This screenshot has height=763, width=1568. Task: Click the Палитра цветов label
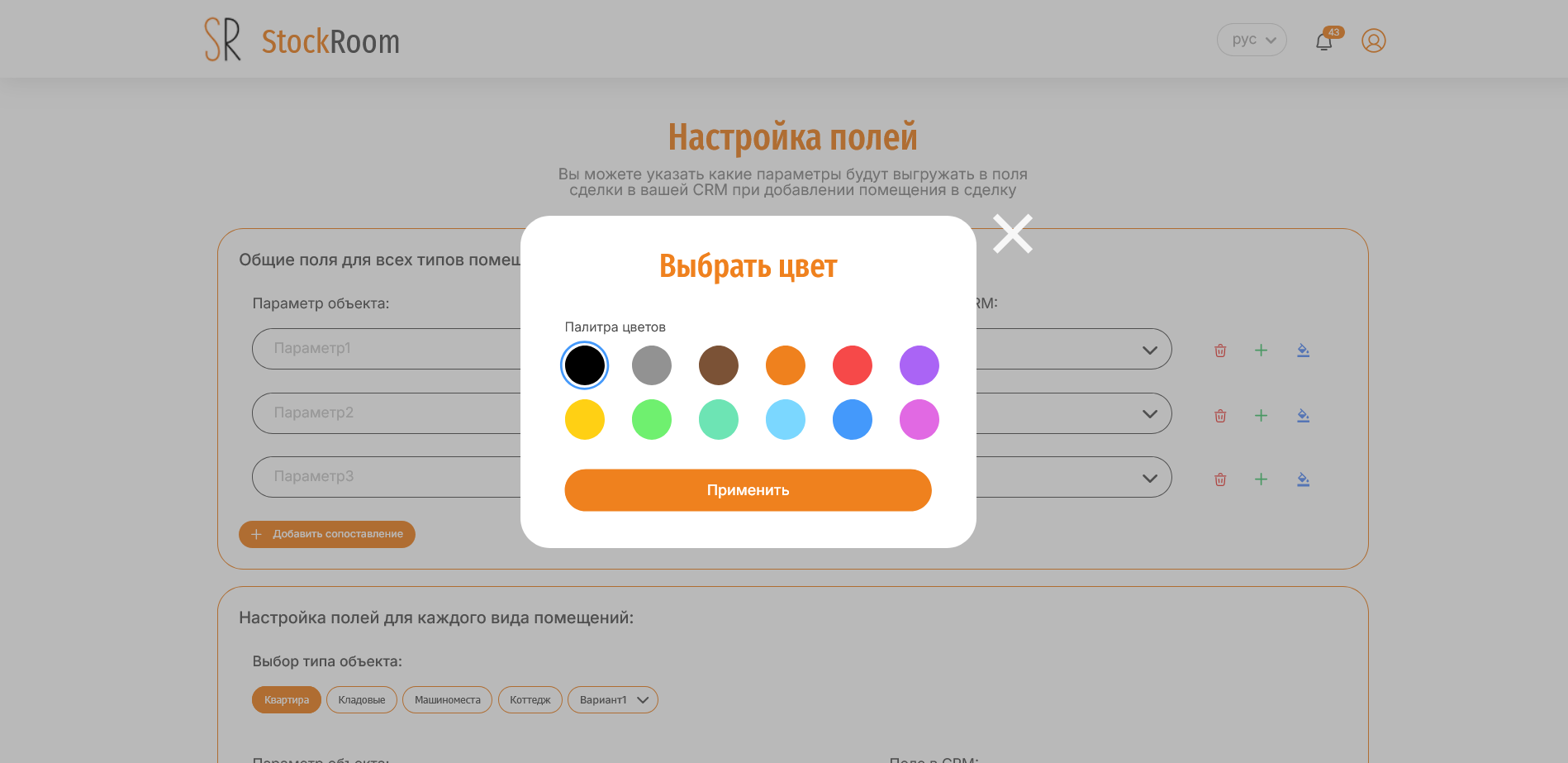[x=615, y=327]
